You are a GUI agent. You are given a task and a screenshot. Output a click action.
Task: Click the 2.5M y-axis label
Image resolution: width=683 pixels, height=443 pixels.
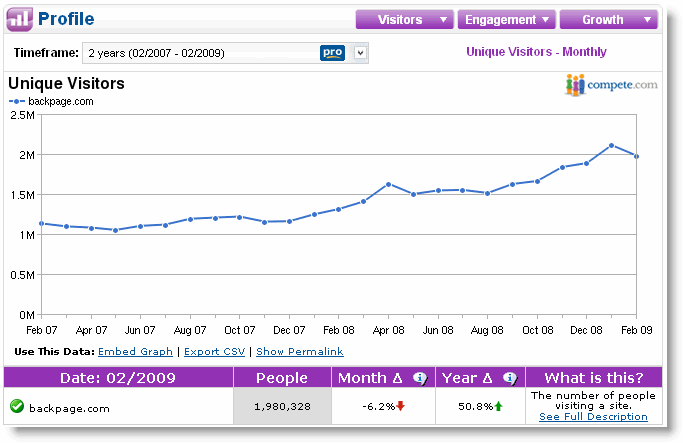tap(23, 115)
